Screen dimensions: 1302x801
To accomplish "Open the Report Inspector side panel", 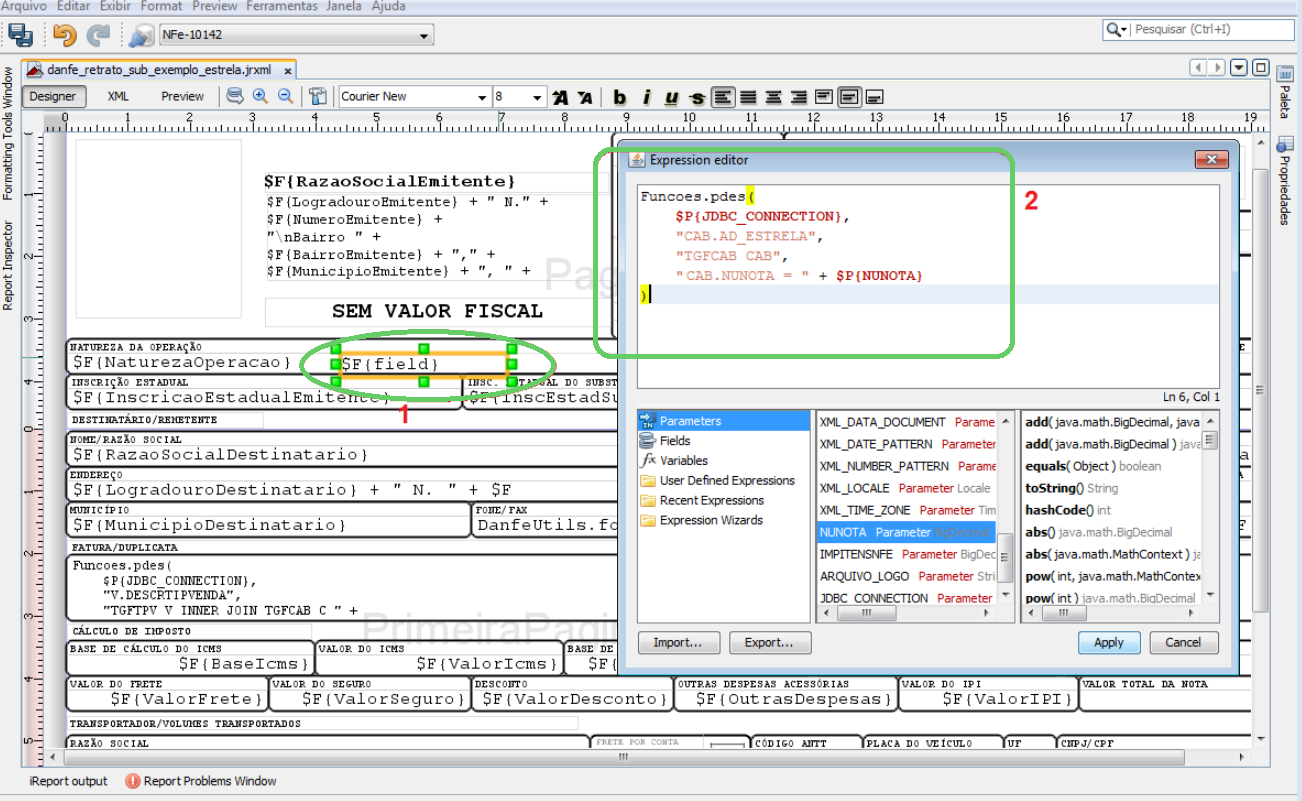I will coord(9,266).
